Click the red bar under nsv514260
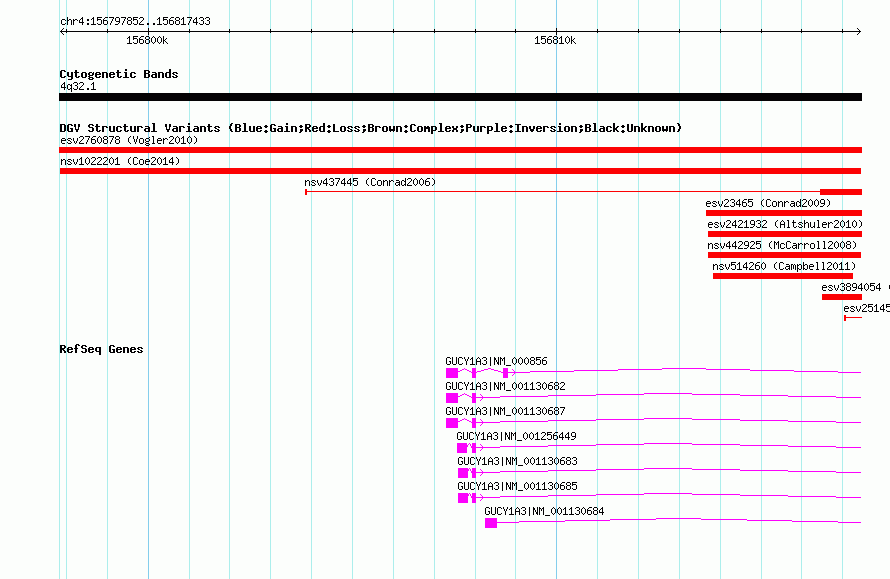The width and height of the screenshot is (890, 579). [x=783, y=276]
